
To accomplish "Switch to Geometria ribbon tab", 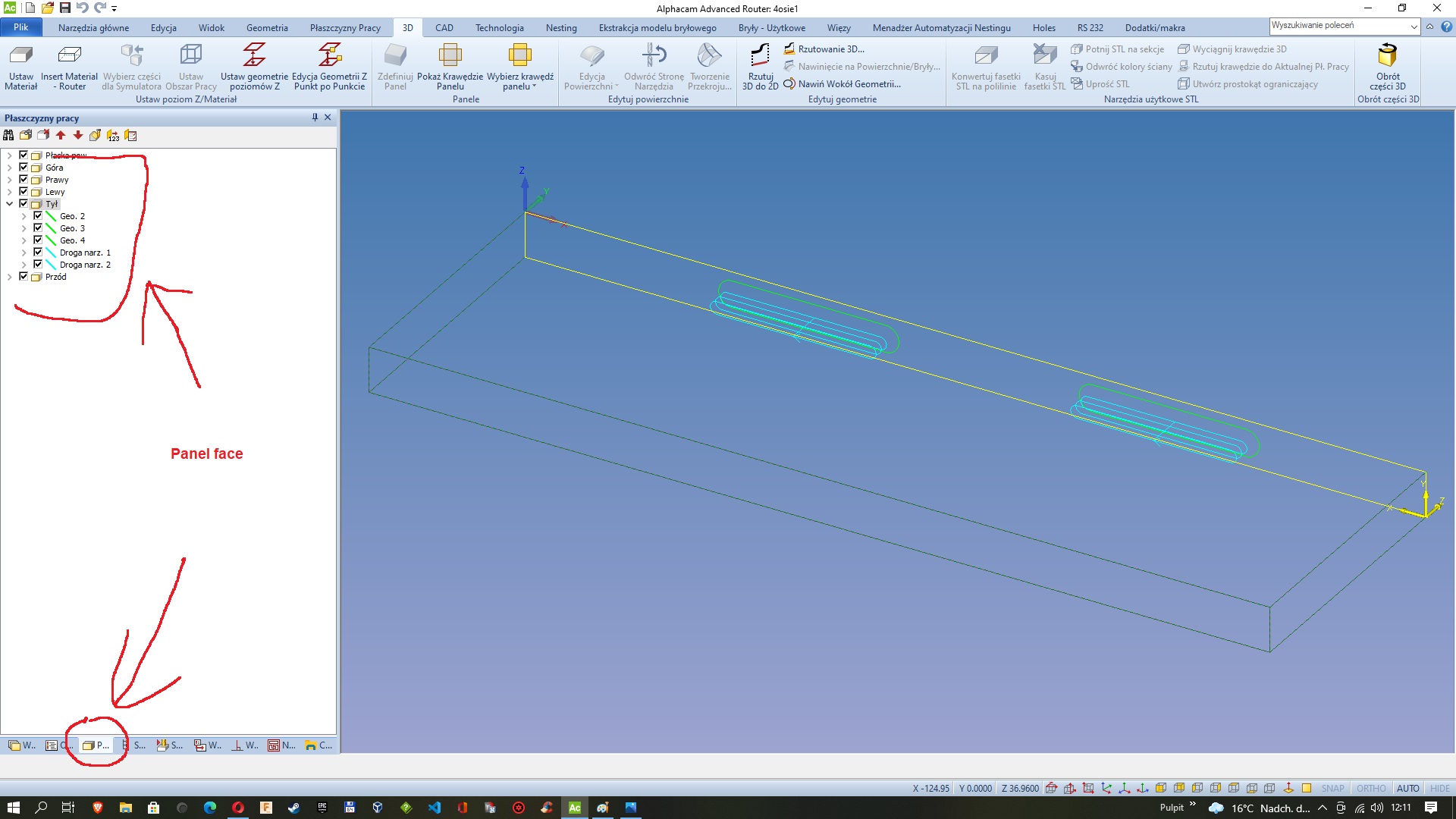I will [267, 28].
